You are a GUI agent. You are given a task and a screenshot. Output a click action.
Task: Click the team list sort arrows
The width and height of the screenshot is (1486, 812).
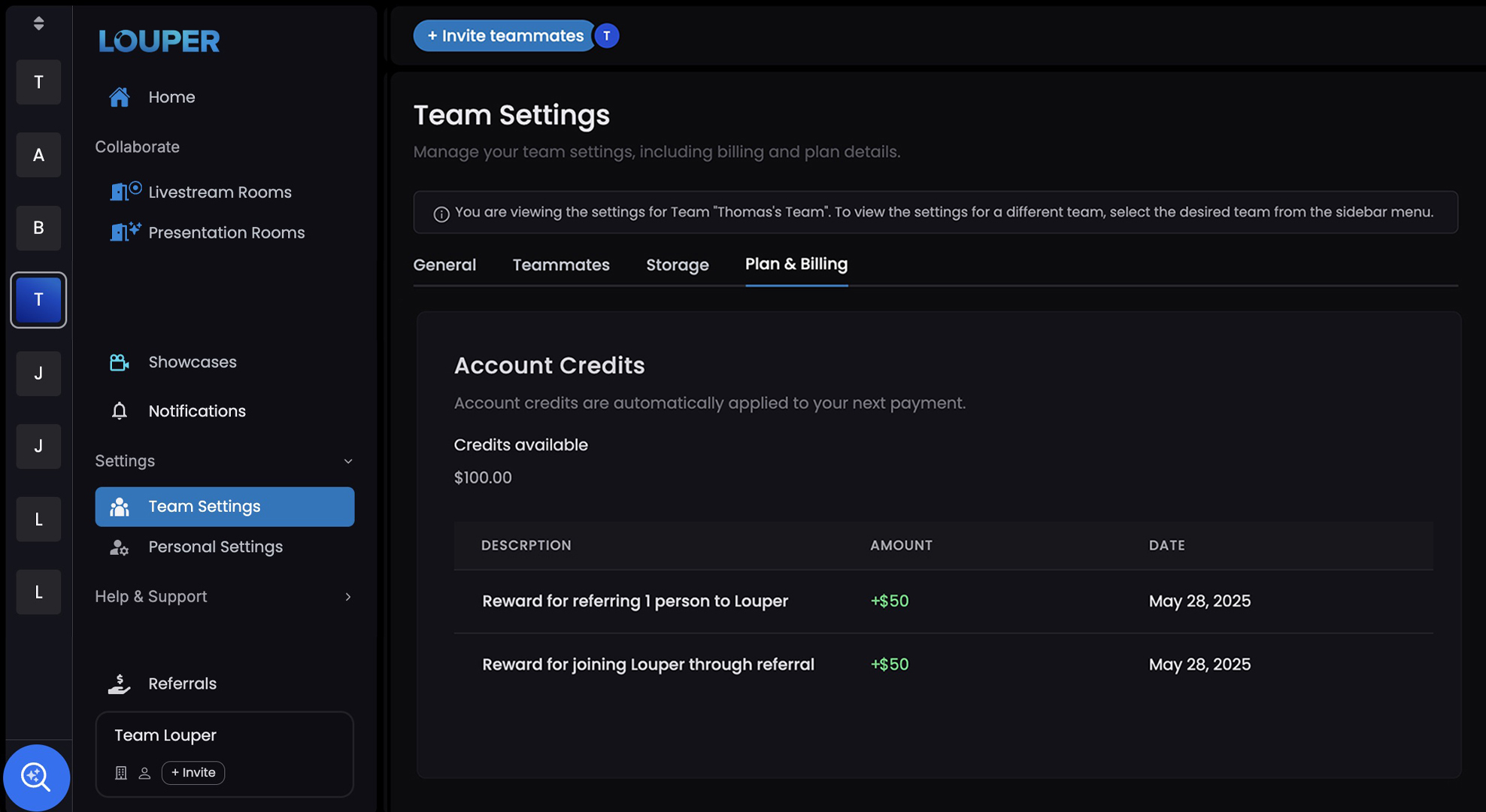[38, 23]
